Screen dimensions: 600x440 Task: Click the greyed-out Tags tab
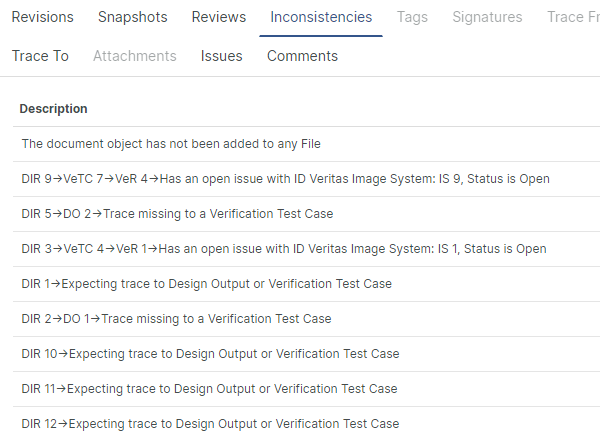pos(412,17)
